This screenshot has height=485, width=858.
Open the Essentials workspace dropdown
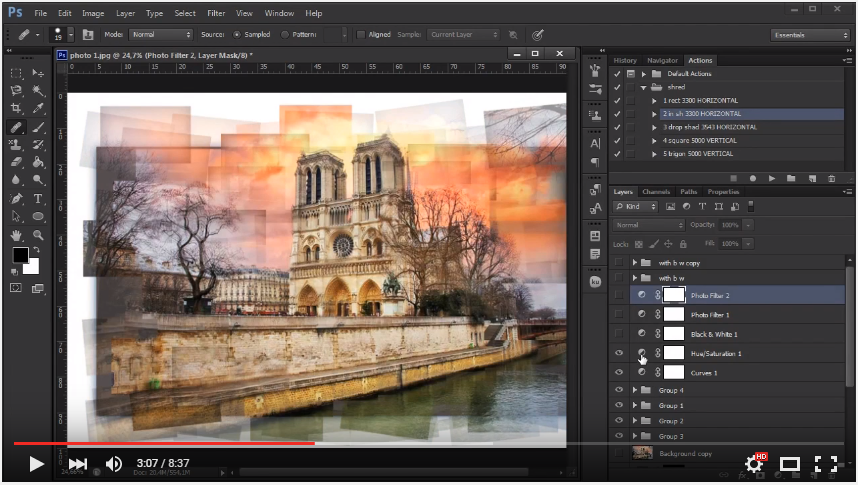810,34
